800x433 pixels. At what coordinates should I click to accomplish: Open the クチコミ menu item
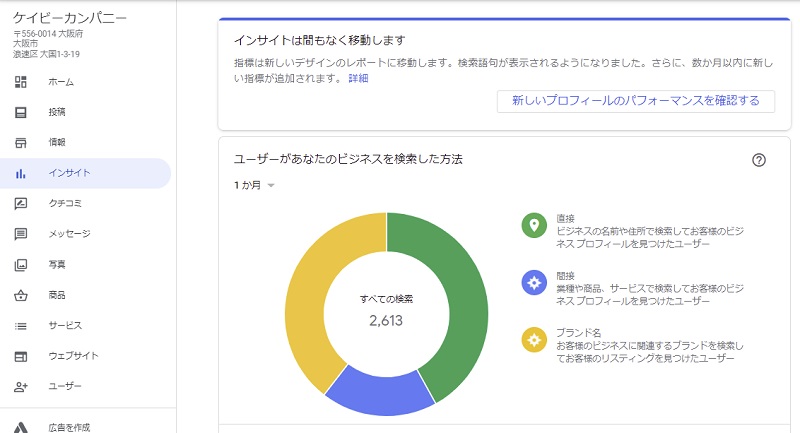pos(65,203)
